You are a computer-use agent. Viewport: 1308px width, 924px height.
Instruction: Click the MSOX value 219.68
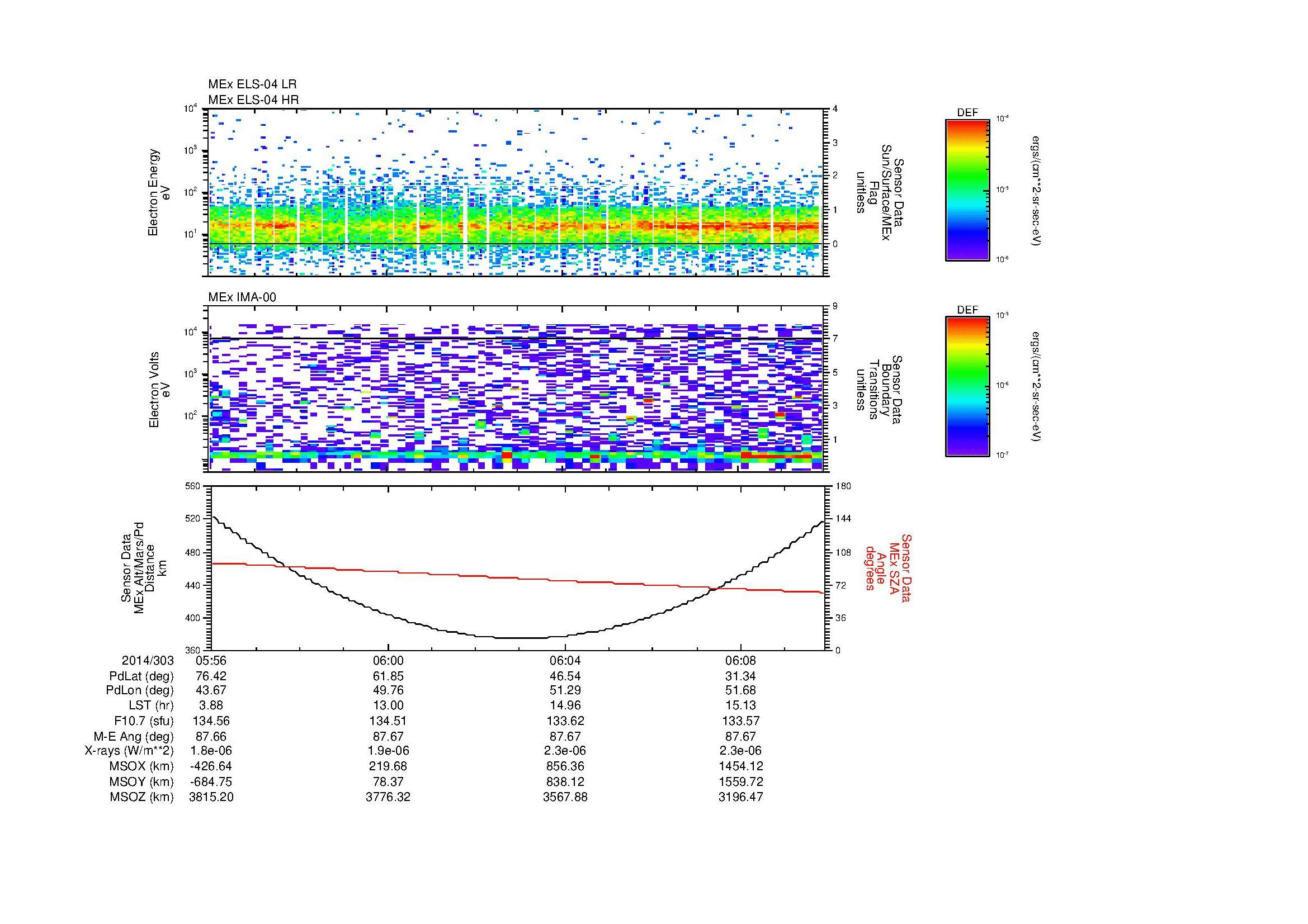388,766
